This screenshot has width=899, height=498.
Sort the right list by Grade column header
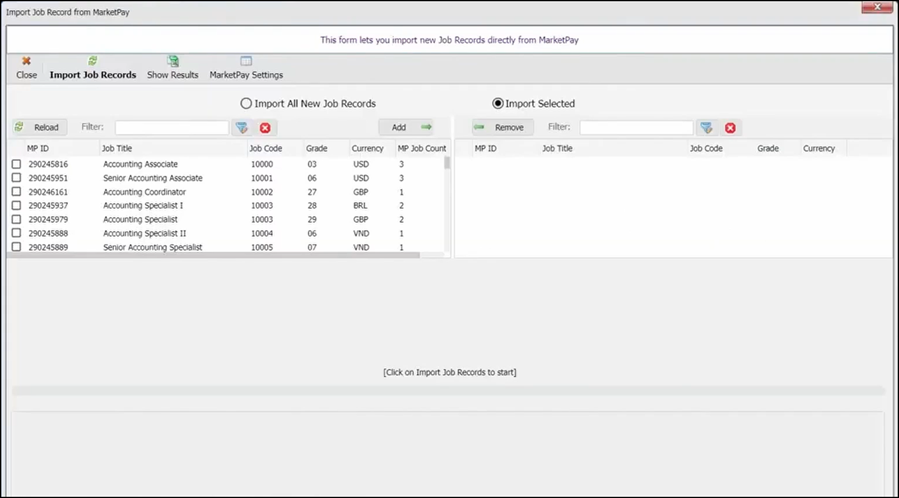point(767,148)
